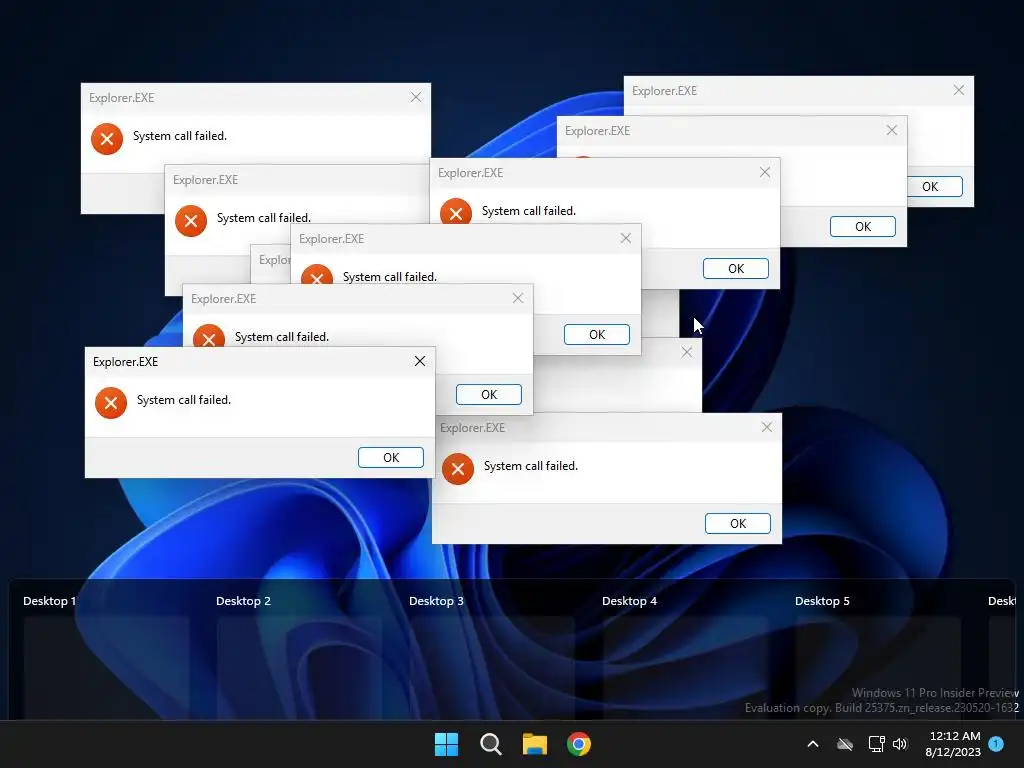This screenshot has width=1024, height=768.
Task: Launch File Explorer from the taskbar
Action: click(535, 744)
